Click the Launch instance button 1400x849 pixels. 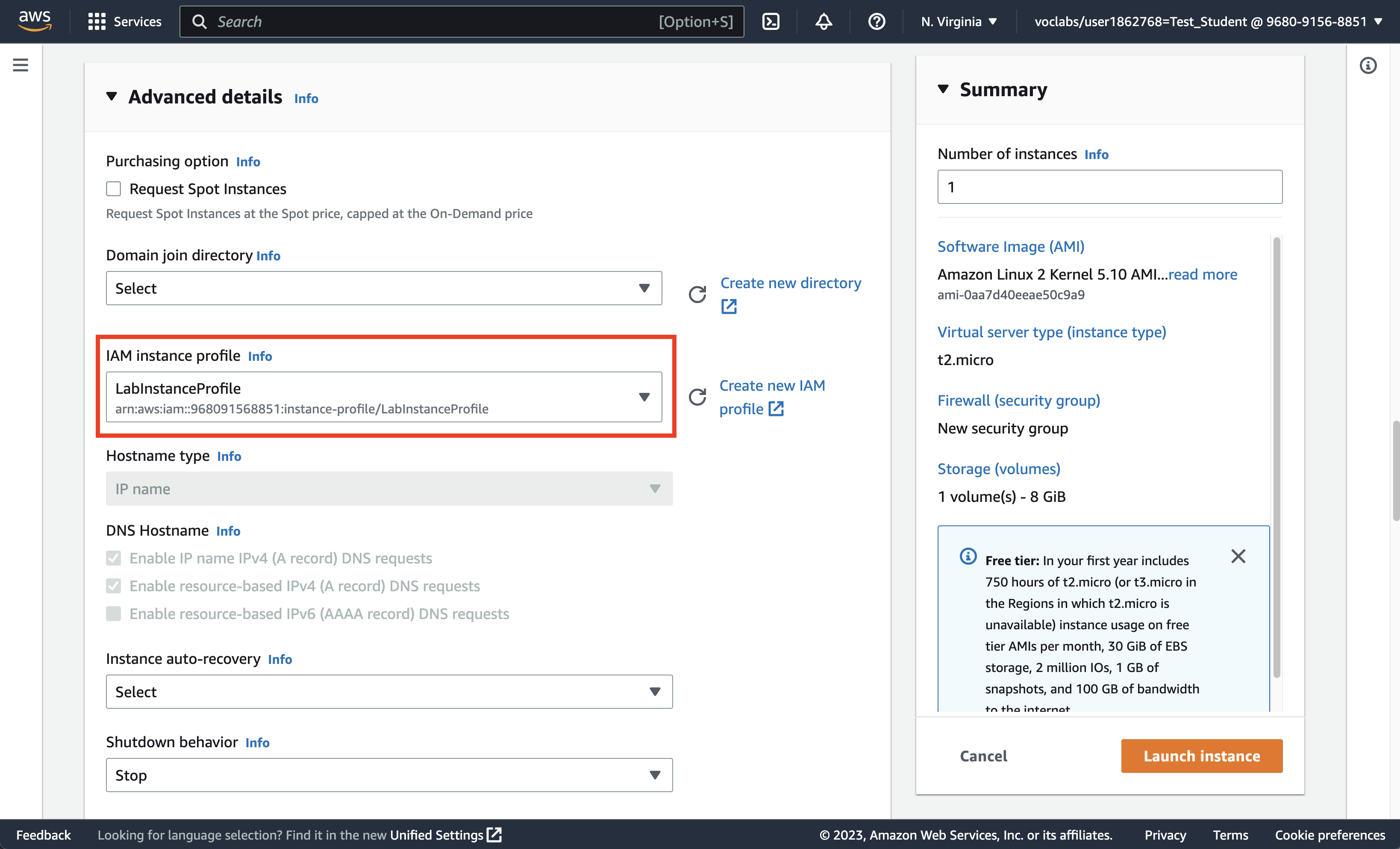pyautogui.click(x=1201, y=756)
